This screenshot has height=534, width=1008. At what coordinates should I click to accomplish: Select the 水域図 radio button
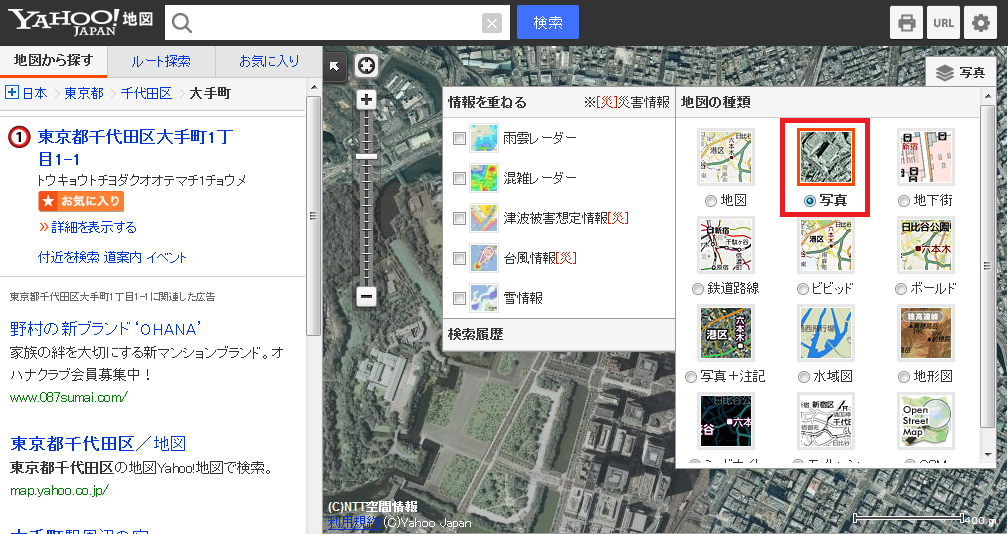pos(804,377)
